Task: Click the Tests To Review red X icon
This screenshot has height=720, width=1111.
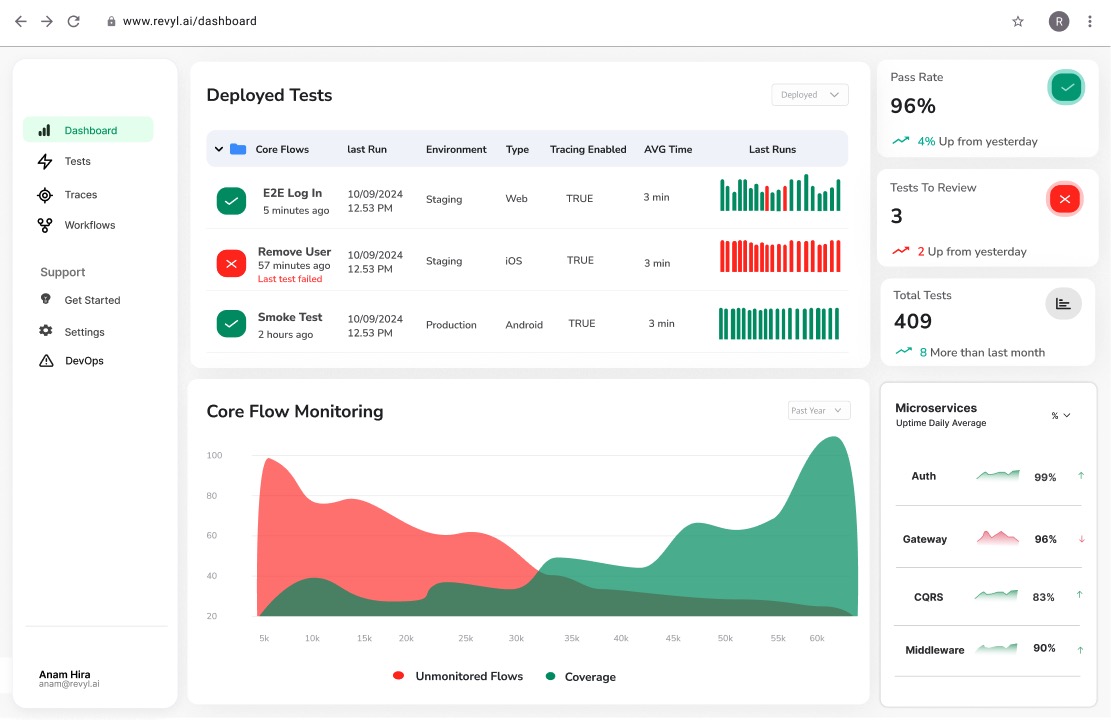Action: (1064, 199)
